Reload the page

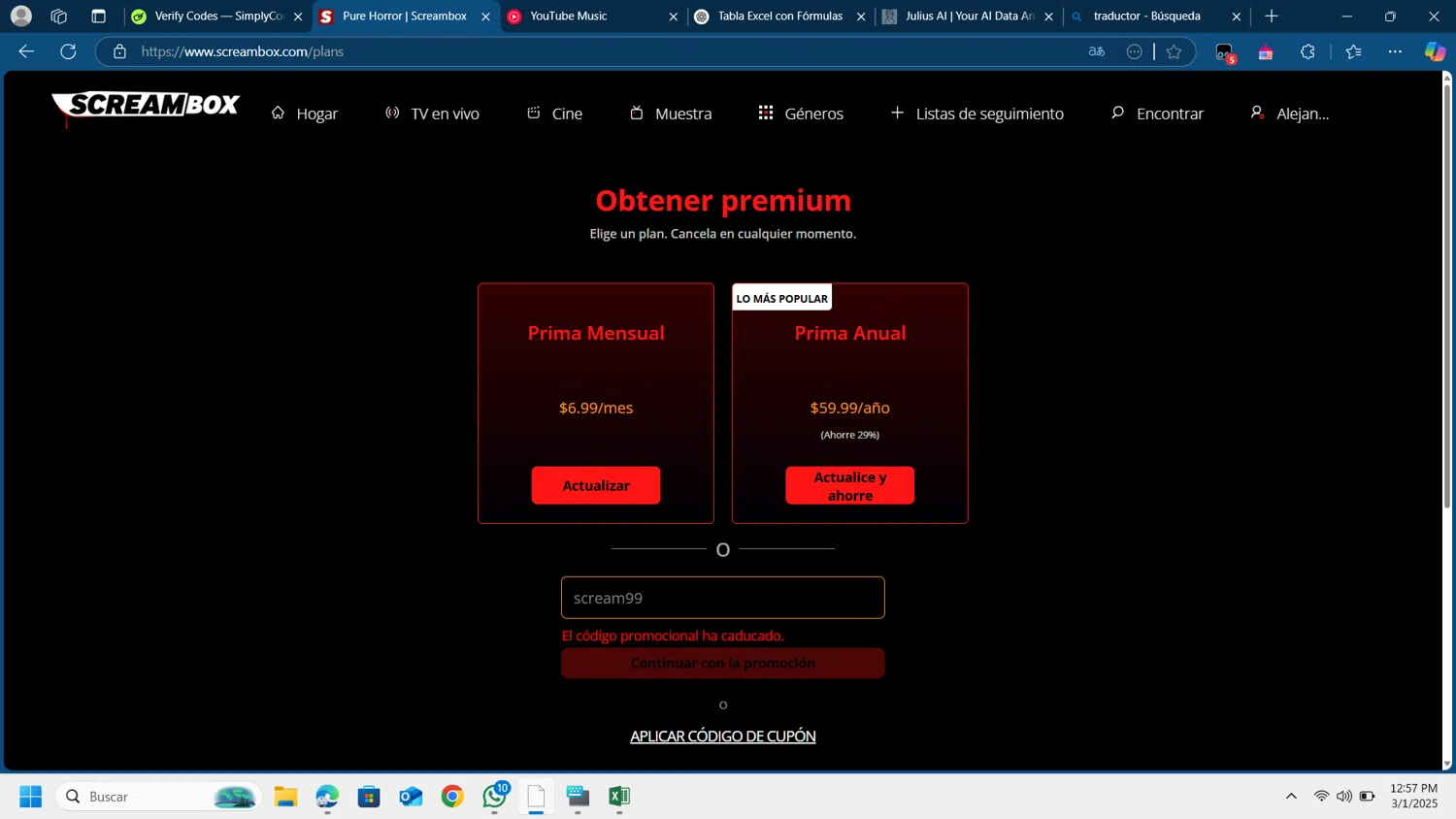pyautogui.click(x=68, y=51)
